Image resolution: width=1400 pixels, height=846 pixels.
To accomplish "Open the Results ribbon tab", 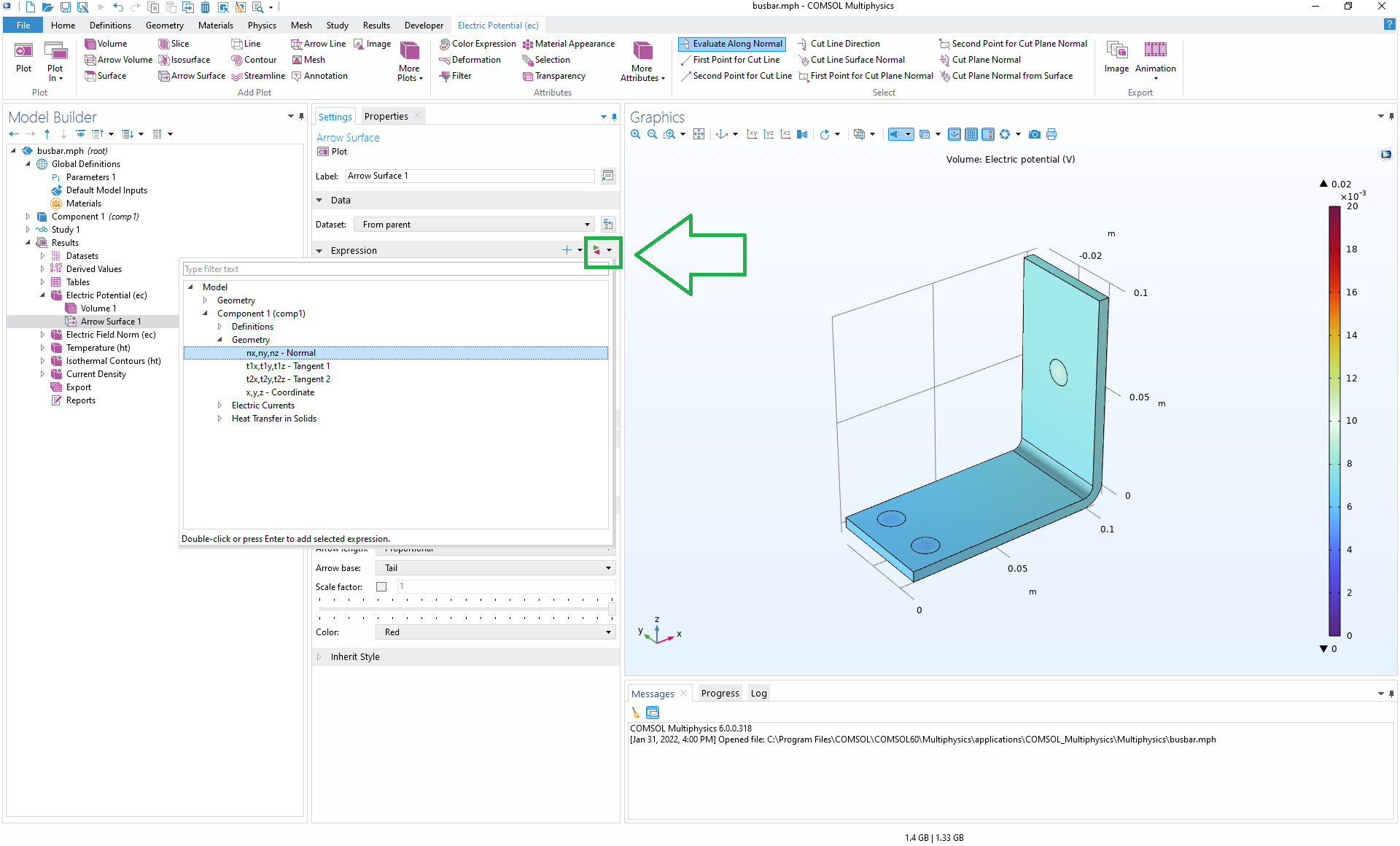I will tap(376, 26).
